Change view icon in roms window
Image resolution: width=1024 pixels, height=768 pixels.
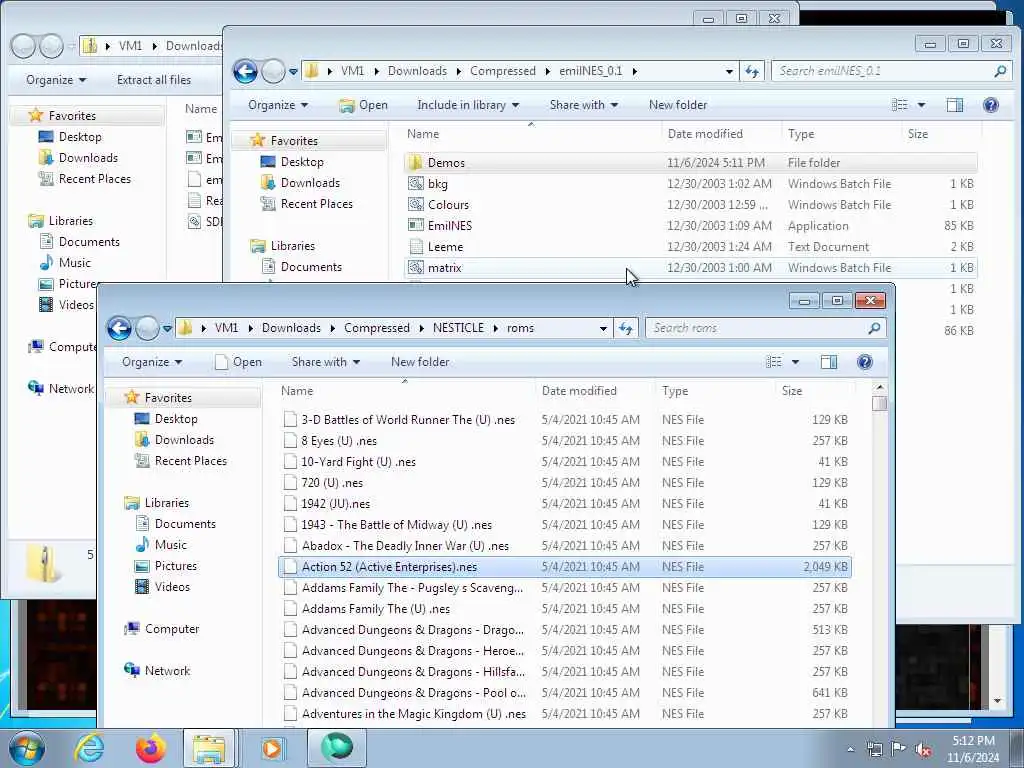click(x=774, y=362)
